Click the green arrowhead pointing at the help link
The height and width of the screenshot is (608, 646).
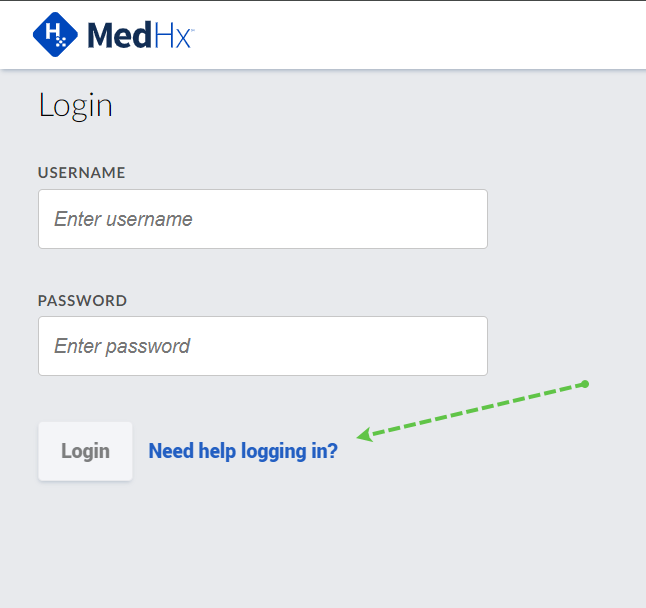pos(364,434)
